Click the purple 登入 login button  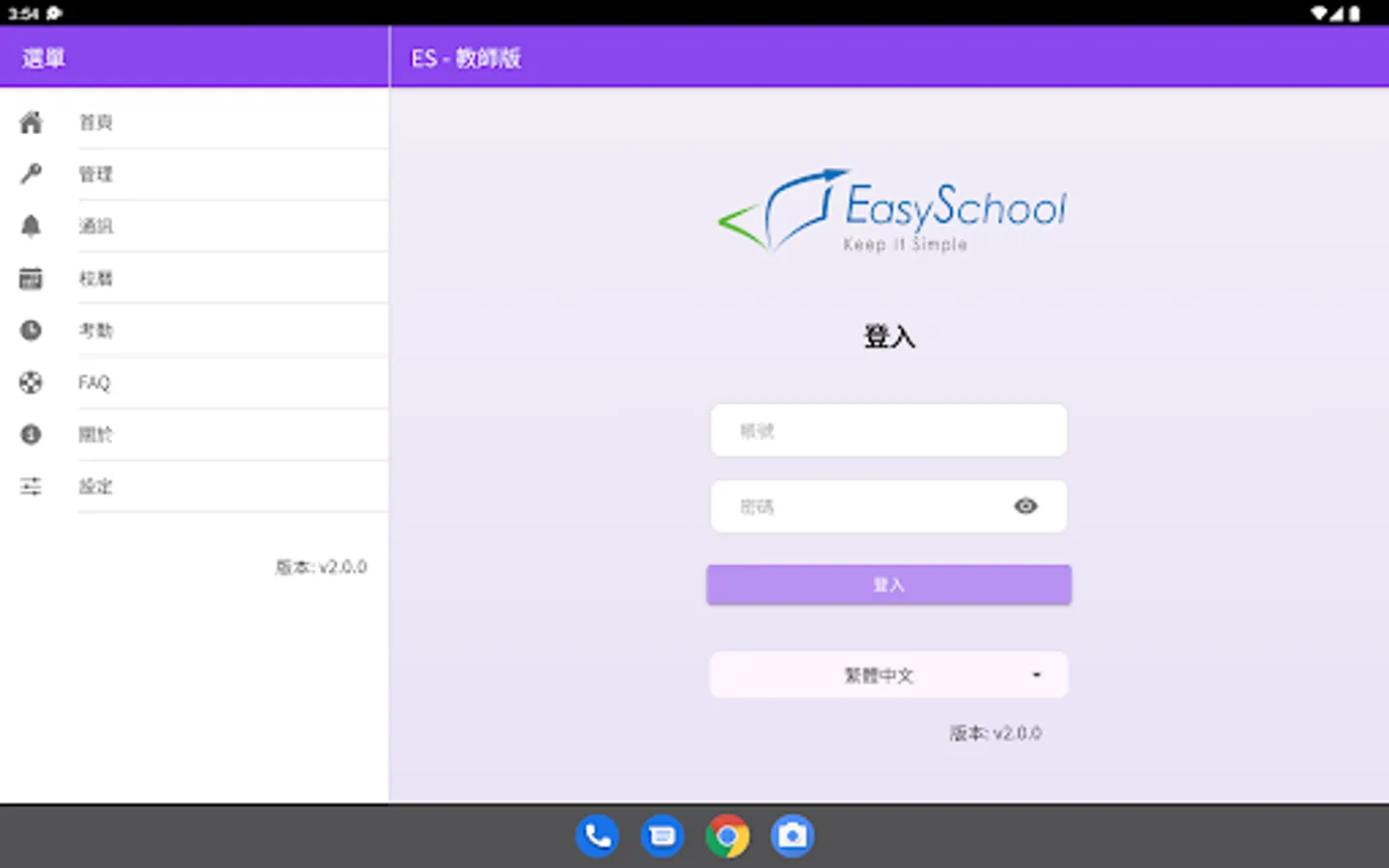[x=888, y=584]
